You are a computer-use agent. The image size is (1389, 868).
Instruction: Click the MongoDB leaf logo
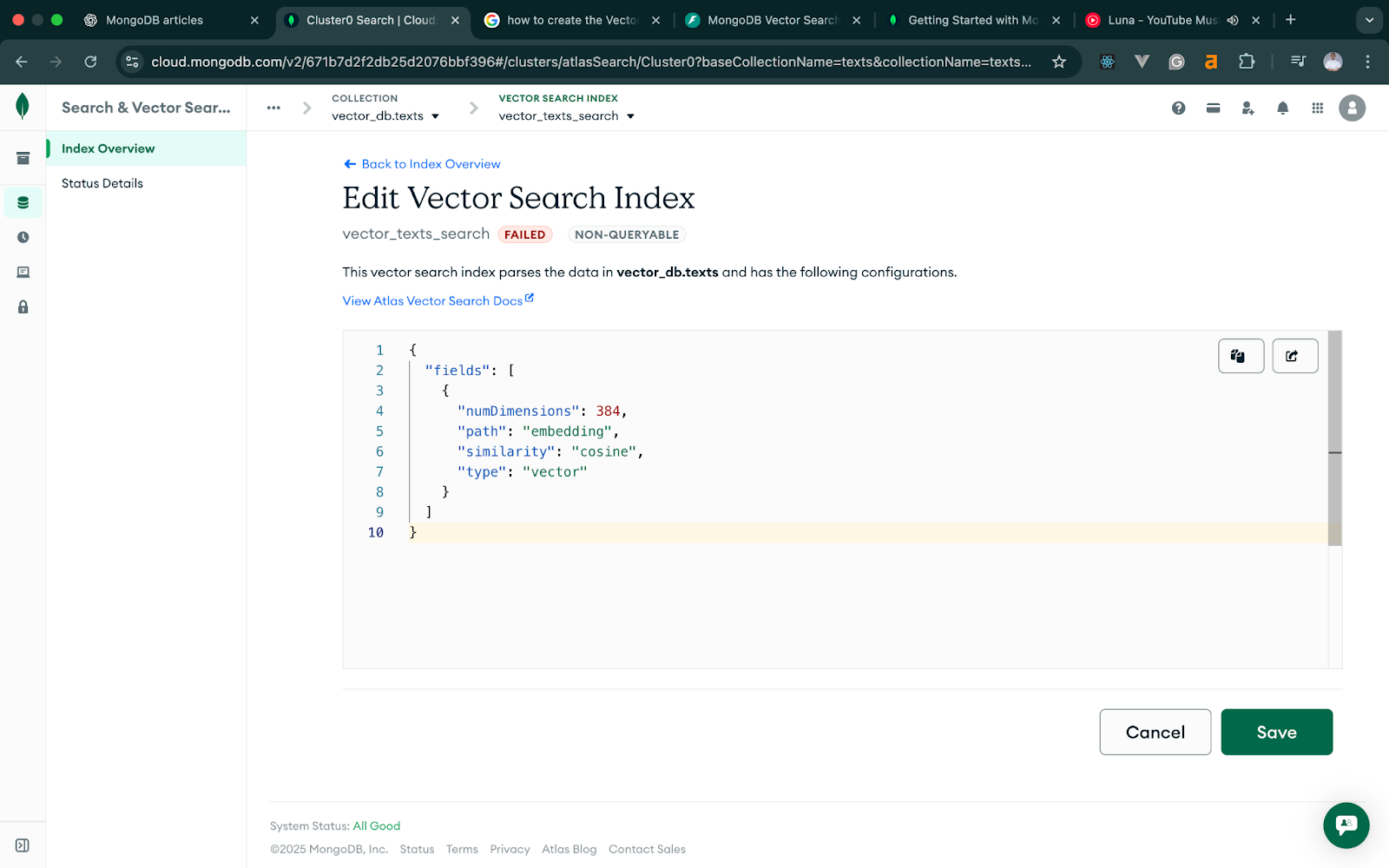coord(23,106)
